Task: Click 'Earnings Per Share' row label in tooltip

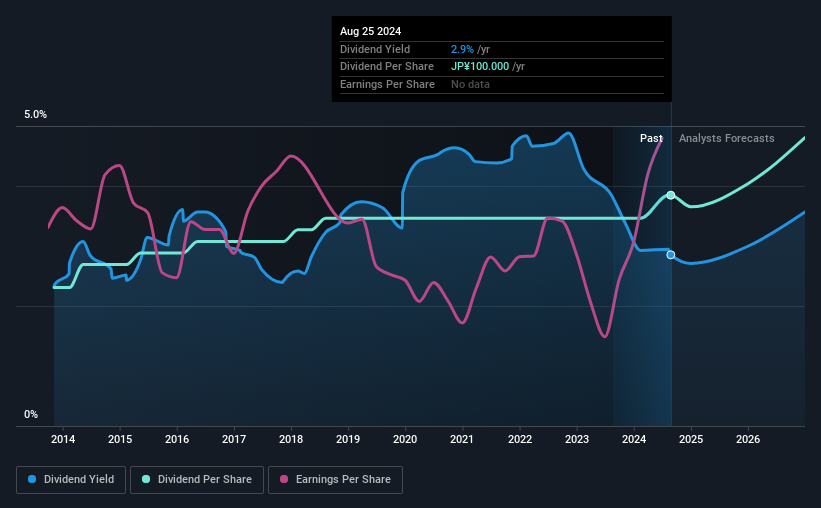Action: (x=387, y=84)
